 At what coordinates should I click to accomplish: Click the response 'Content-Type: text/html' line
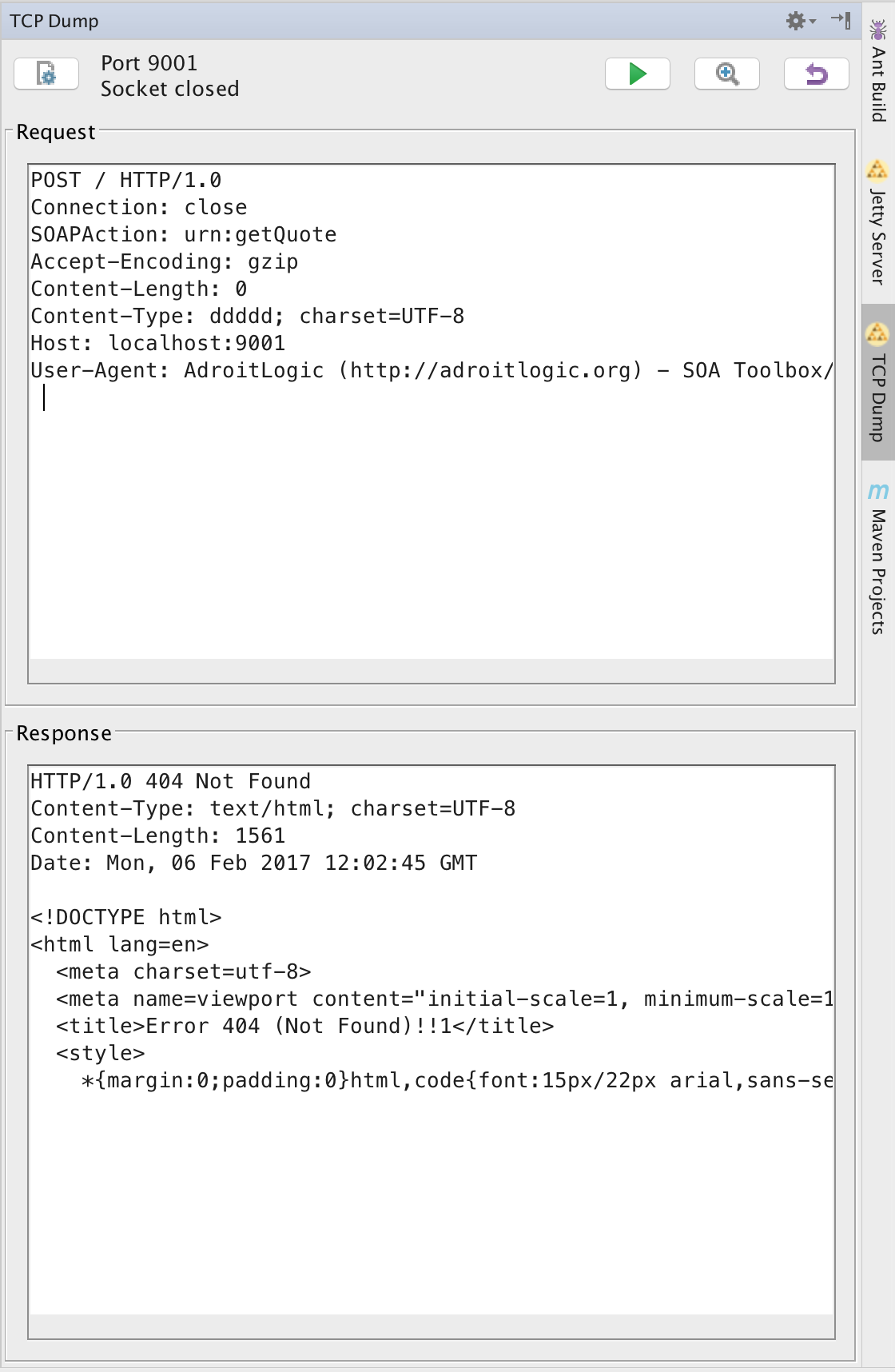273,808
